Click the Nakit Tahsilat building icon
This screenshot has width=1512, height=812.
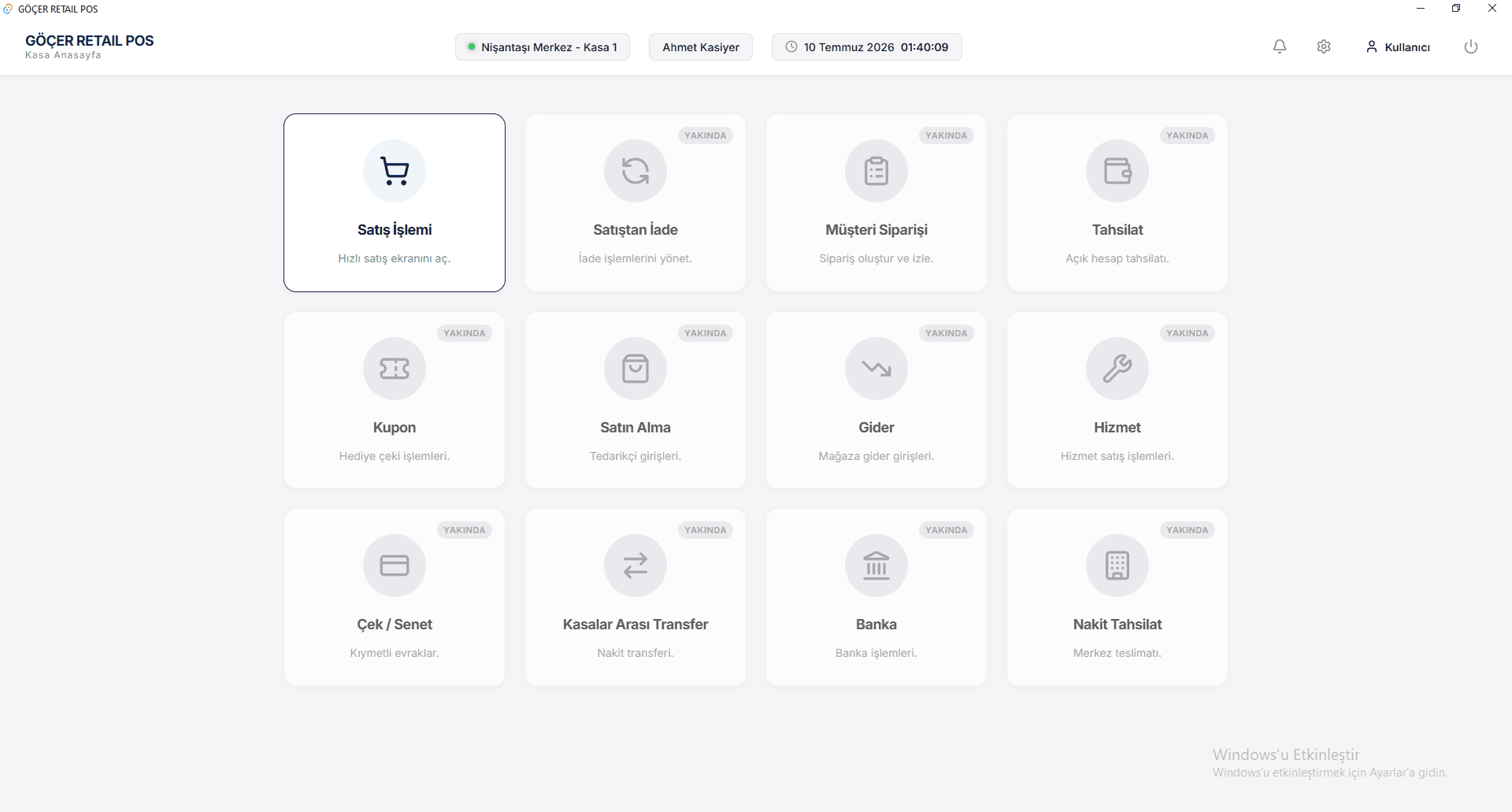click(1117, 565)
